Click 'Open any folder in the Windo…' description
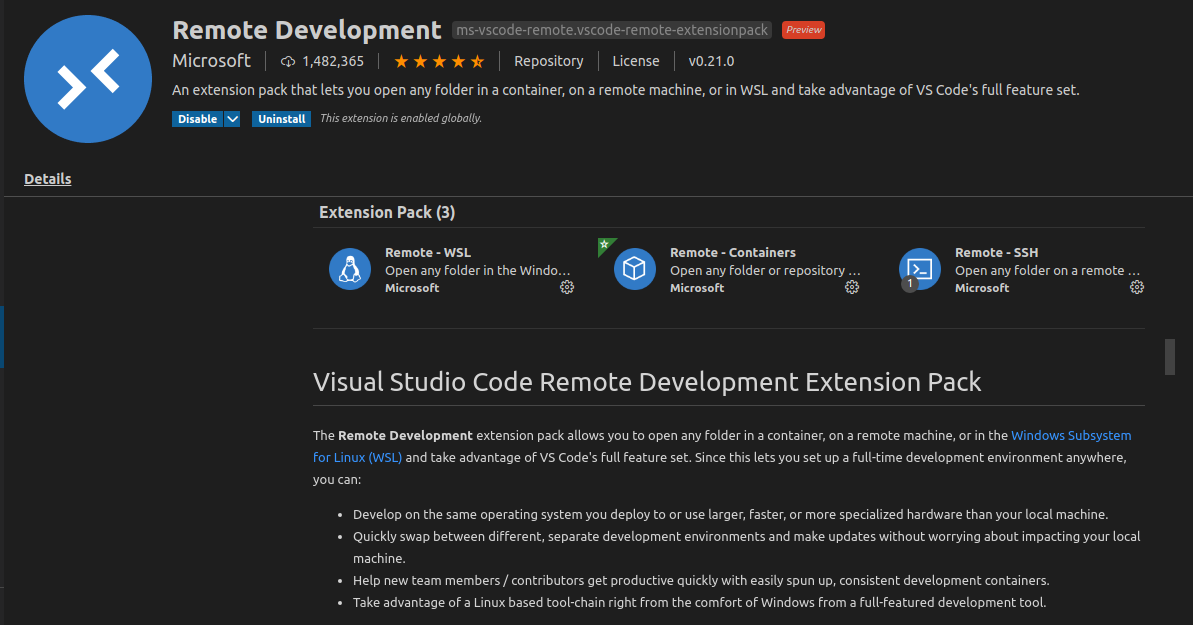Image resolution: width=1193 pixels, height=625 pixels. 477,270
